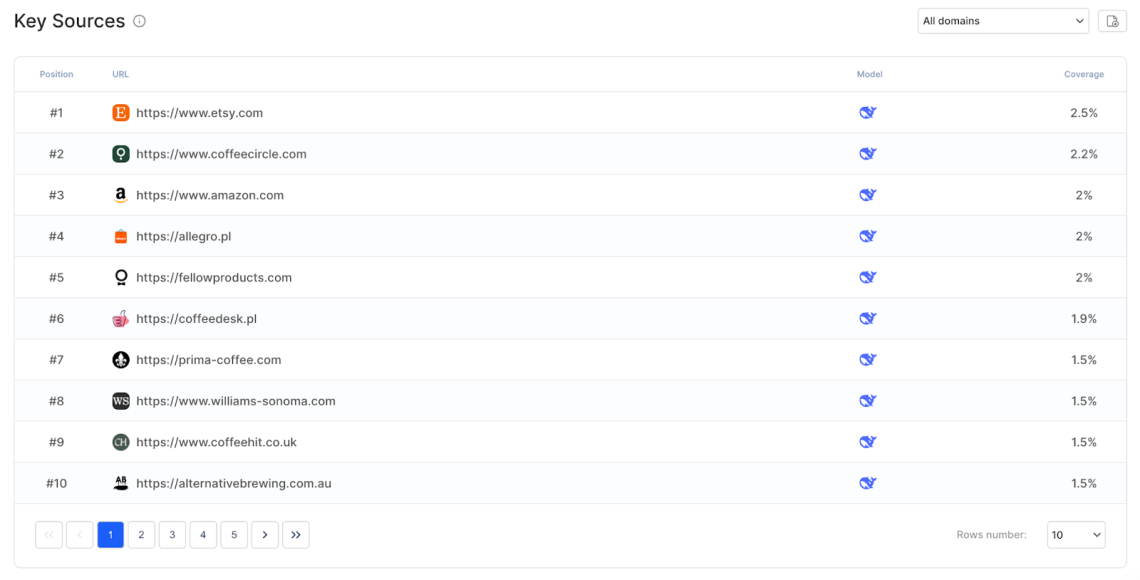Image resolution: width=1140 pixels, height=580 pixels.
Task: Click the CoffeeHit favicon in row #9
Action: coord(121,441)
